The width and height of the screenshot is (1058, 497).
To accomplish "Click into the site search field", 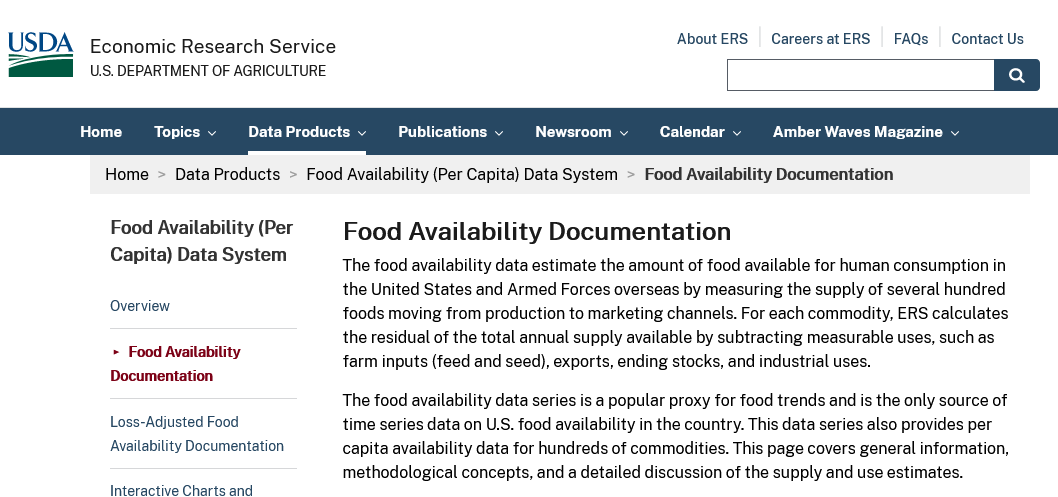I will click(x=860, y=75).
